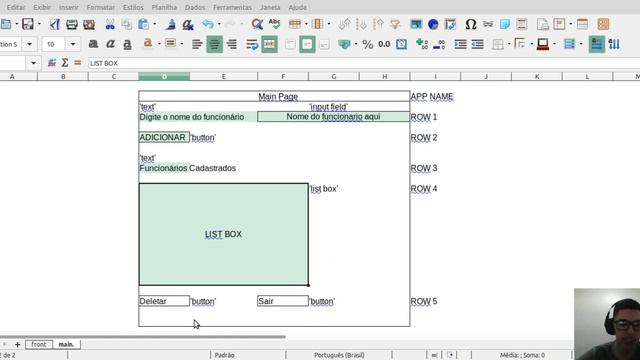
Task: Open conditional formatting dropdown arrow
Action: pyautogui.click(x=581, y=44)
